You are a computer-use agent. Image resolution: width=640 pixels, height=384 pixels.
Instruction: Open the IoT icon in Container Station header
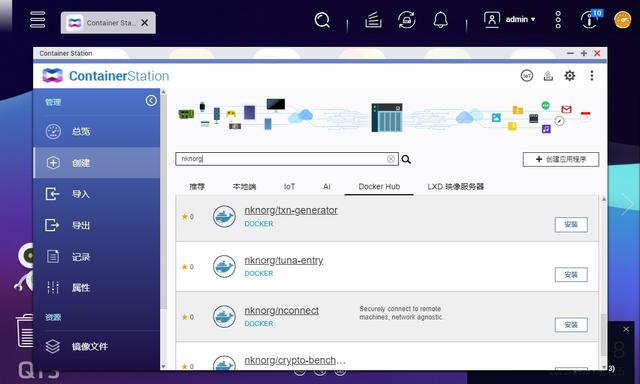(x=527, y=75)
